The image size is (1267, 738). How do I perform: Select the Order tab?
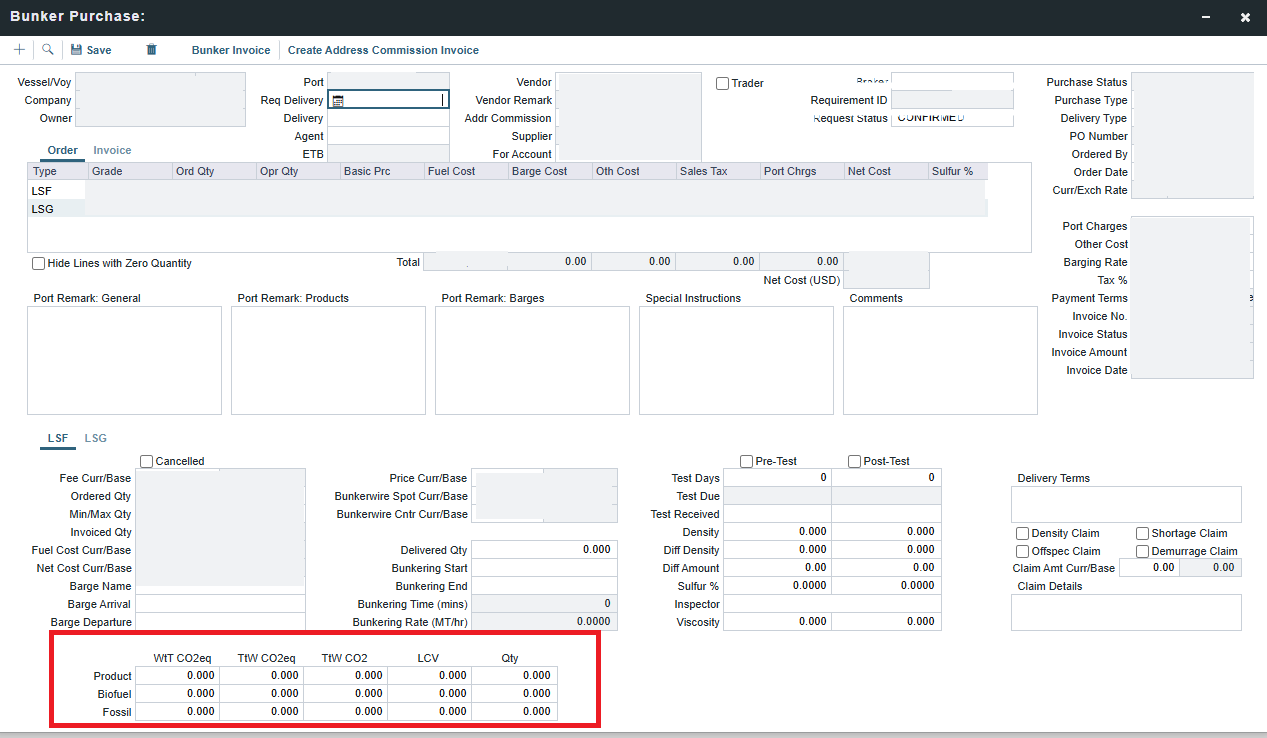tap(63, 151)
